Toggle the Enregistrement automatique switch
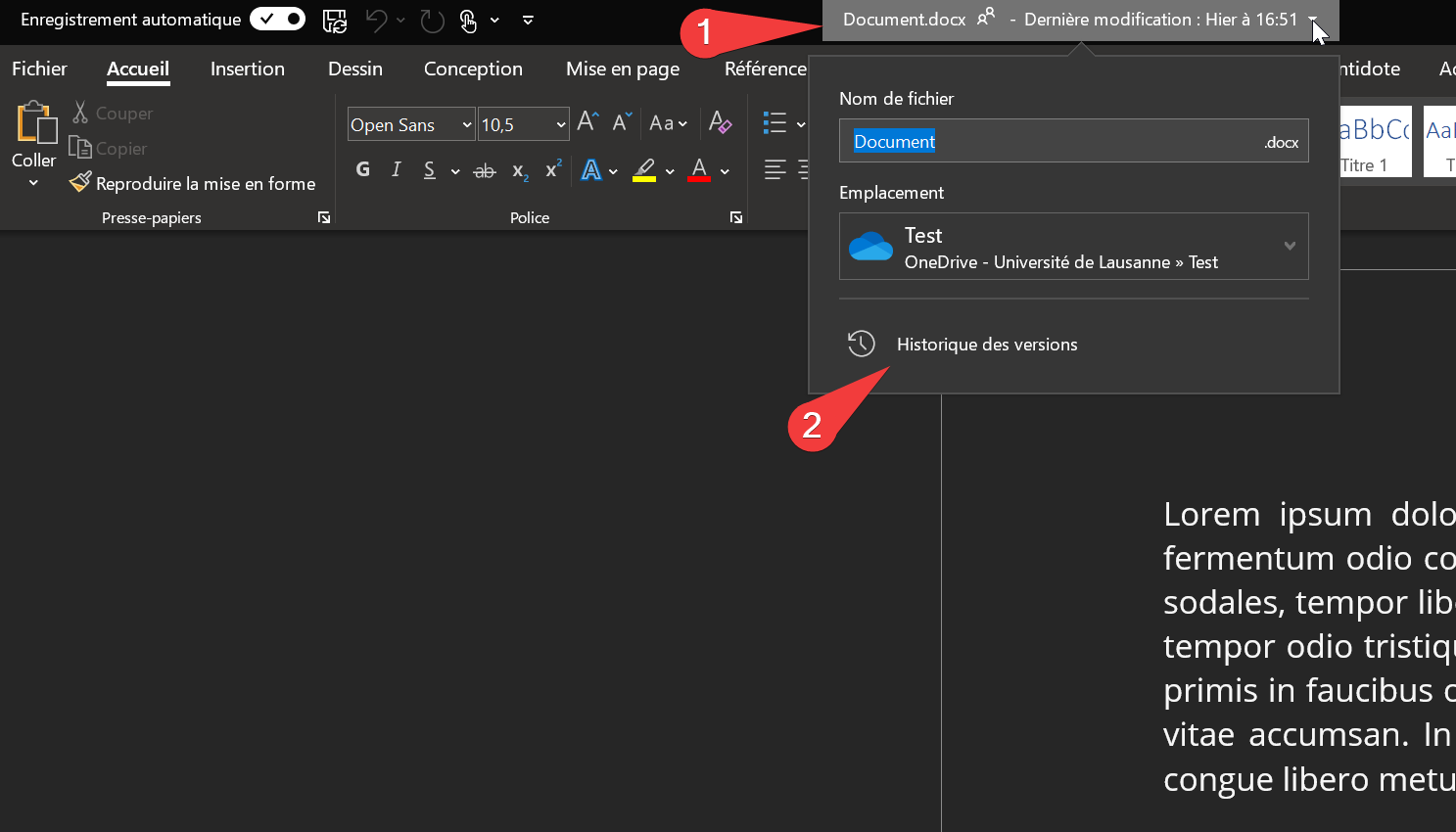 click(x=277, y=20)
